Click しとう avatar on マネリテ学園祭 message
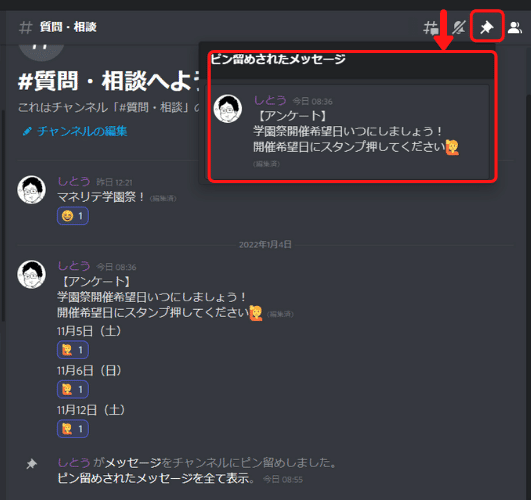 click(31, 190)
